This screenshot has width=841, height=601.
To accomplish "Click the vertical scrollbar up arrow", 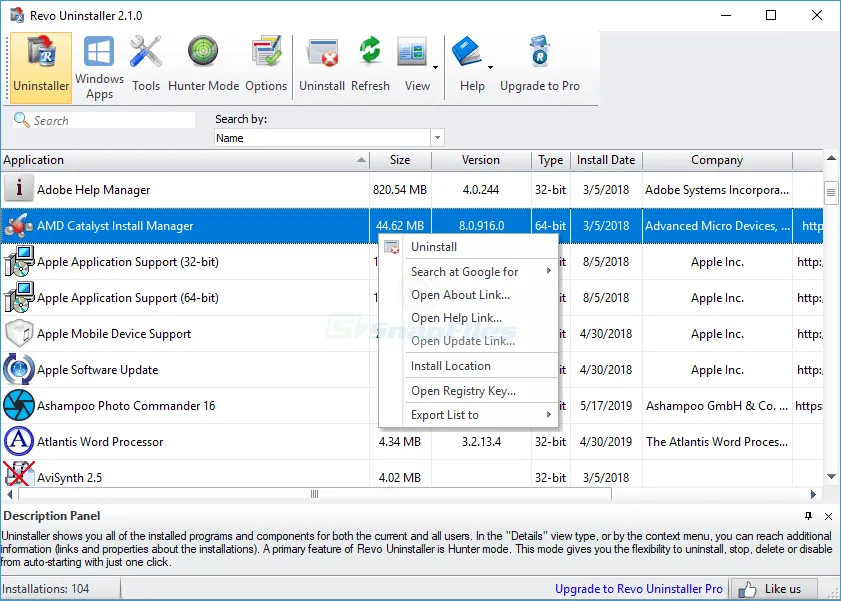I will tap(831, 158).
